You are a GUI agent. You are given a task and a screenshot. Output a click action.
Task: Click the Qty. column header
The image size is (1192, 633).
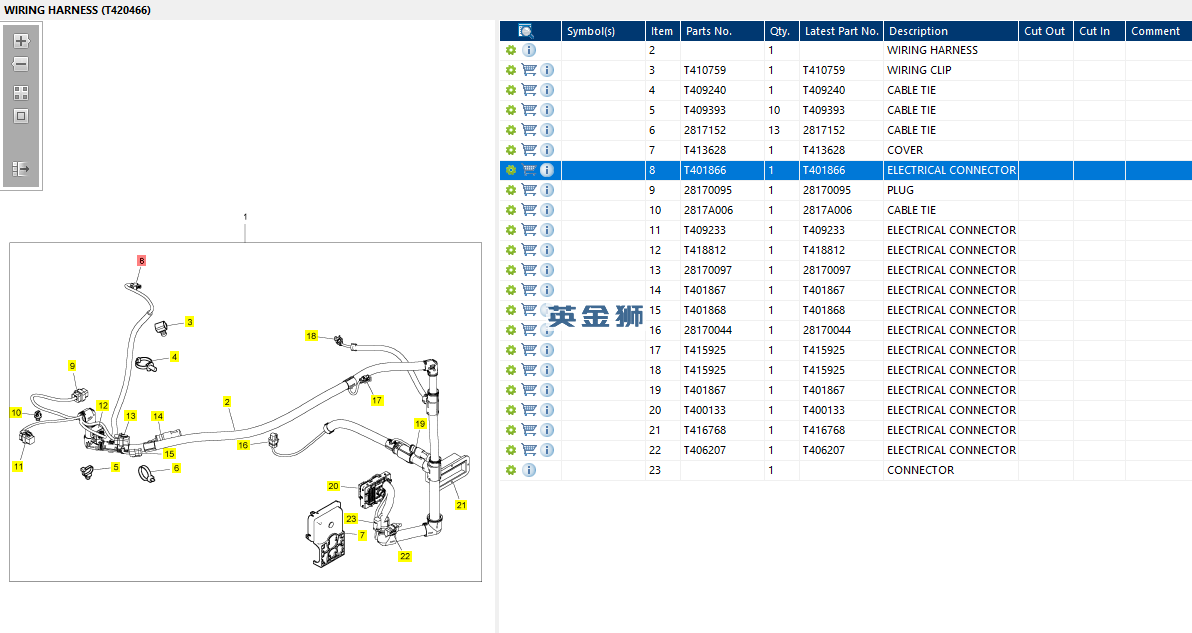[781, 31]
